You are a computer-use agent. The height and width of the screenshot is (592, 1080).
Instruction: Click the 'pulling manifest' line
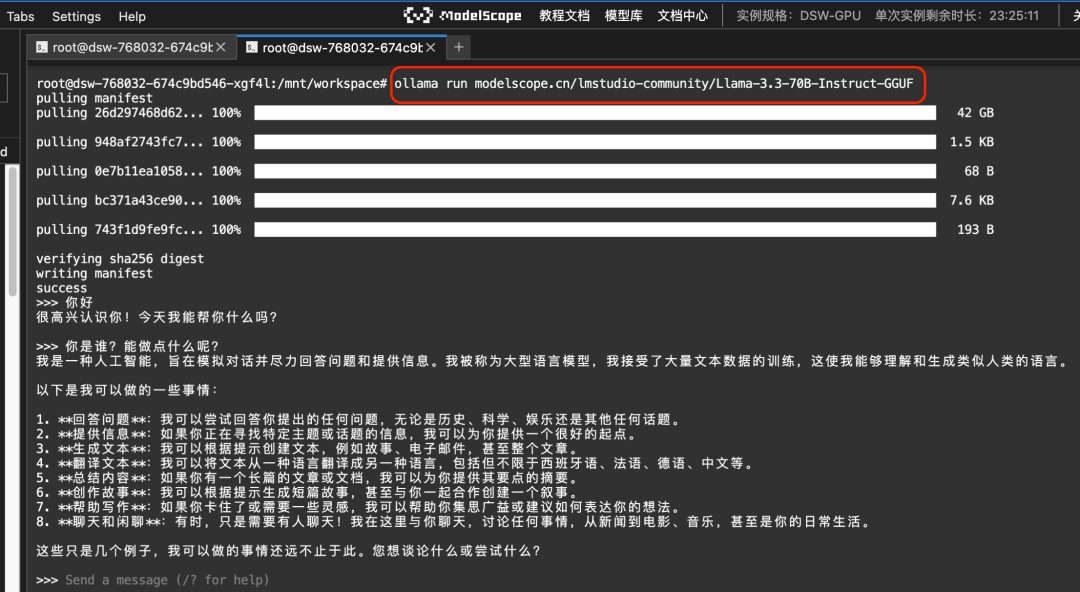coord(94,98)
